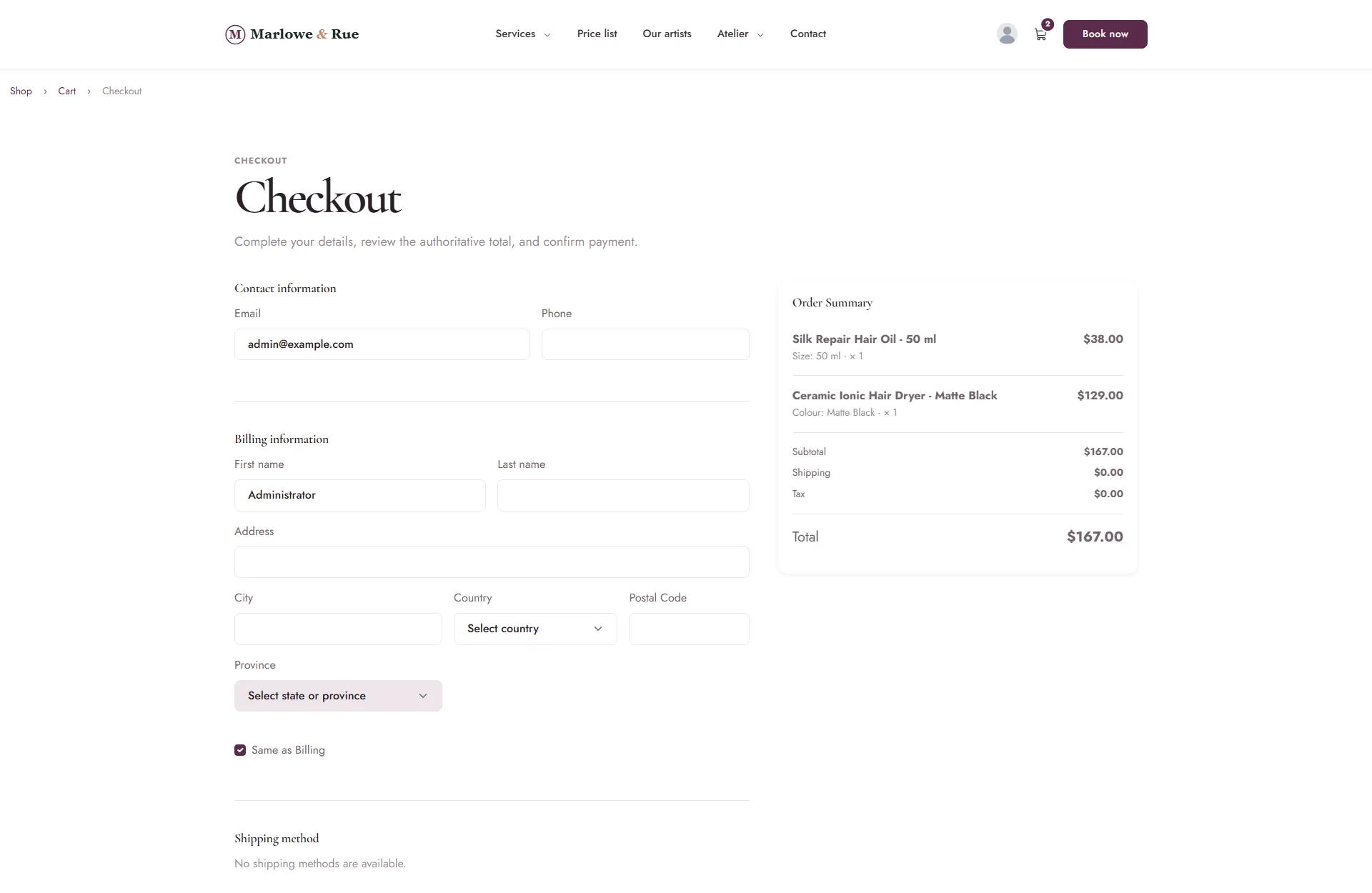Open the Contact page
The height and width of the screenshot is (893, 1372).
(807, 34)
